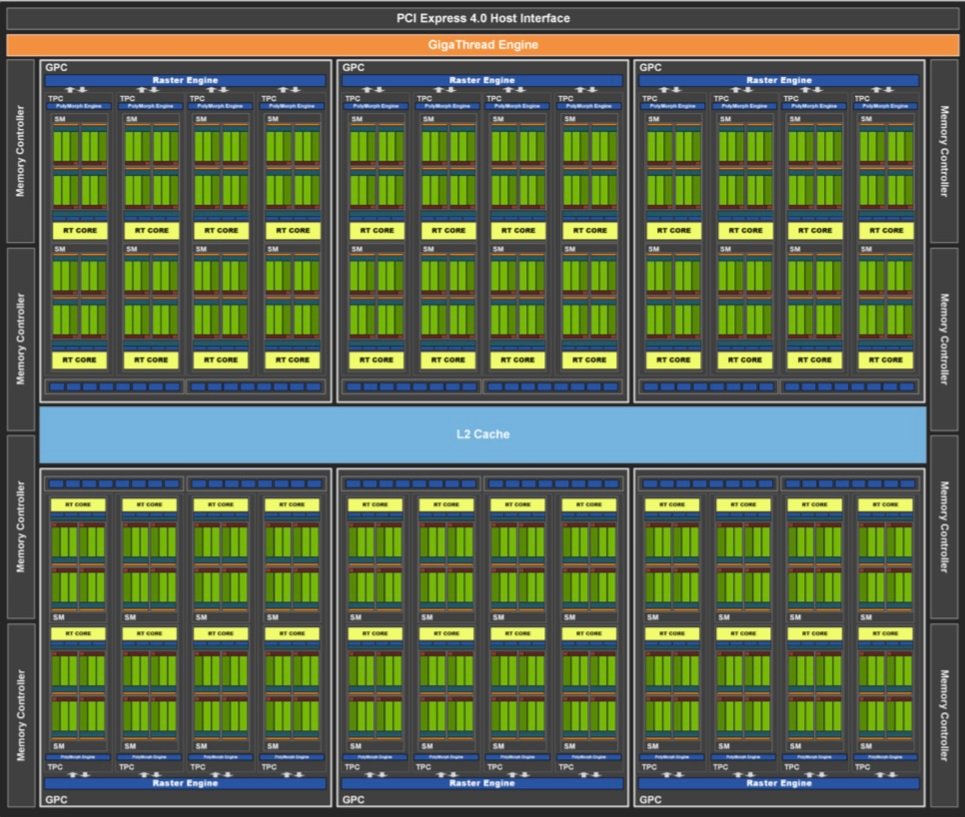Click the L2 Cache block
This screenshot has height=817, width=965.
(482, 434)
